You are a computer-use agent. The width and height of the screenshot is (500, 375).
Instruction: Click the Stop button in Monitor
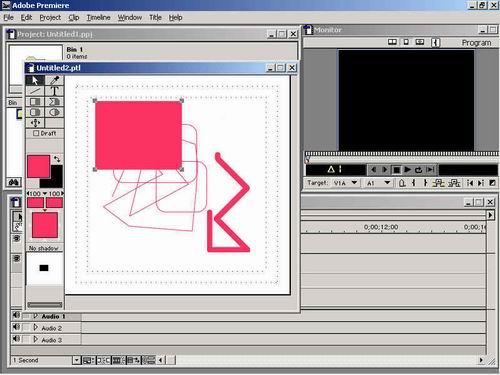[396, 170]
